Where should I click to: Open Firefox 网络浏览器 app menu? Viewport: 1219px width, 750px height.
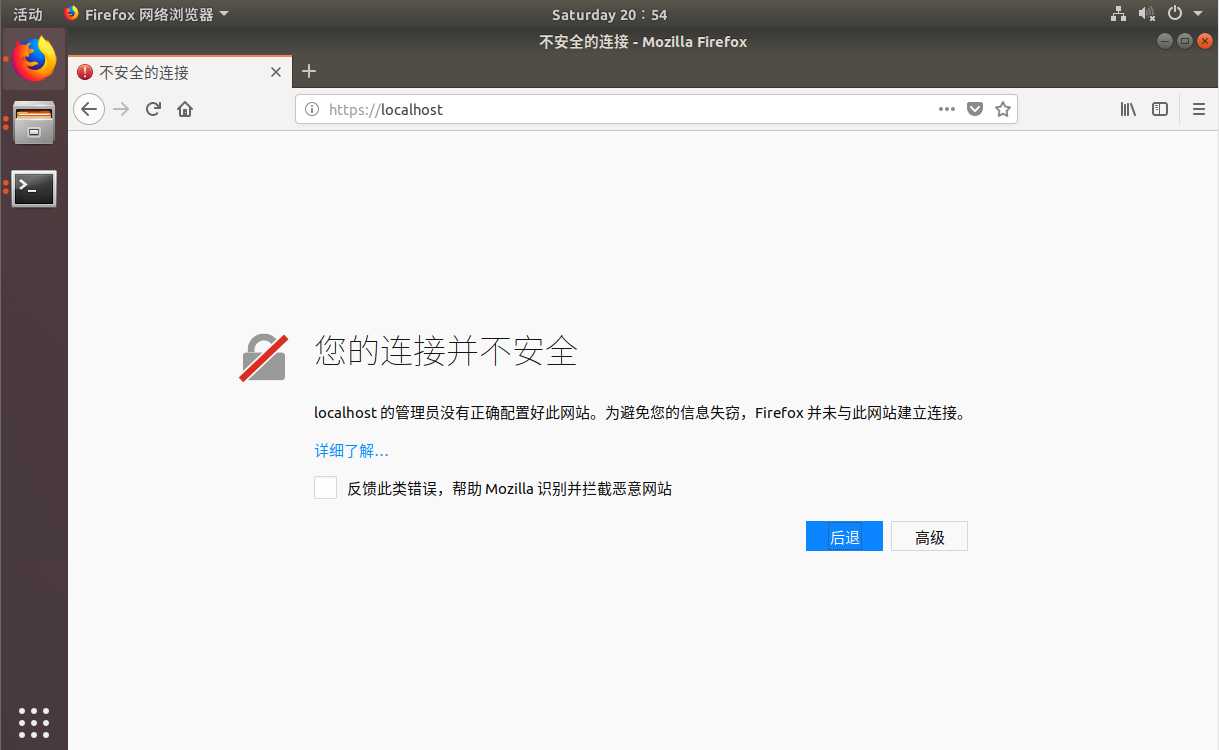tap(146, 14)
